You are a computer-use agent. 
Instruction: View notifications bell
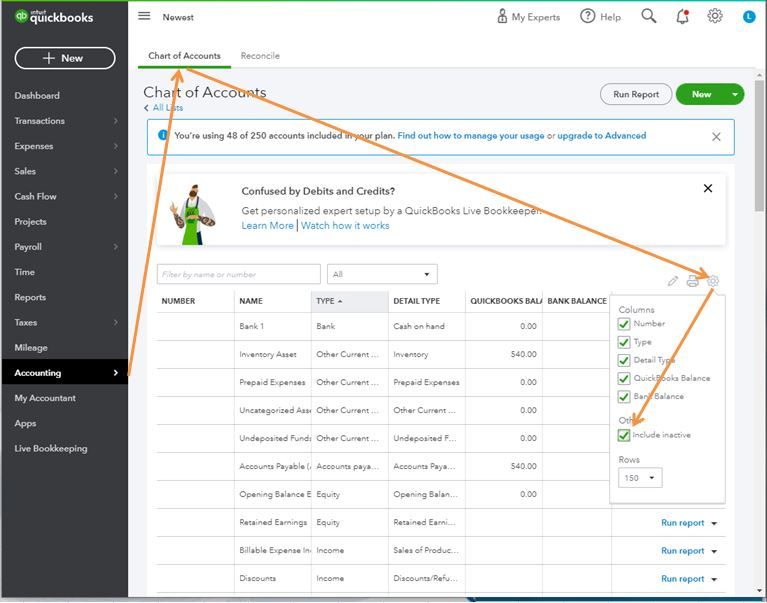click(682, 16)
